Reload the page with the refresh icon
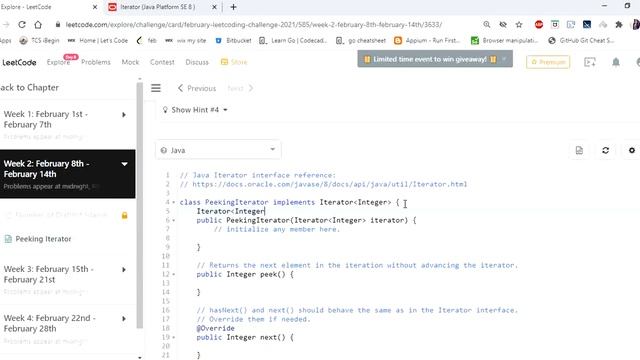Image resolution: width=640 pixels, height=360 pixels. (x=22, y=24)
